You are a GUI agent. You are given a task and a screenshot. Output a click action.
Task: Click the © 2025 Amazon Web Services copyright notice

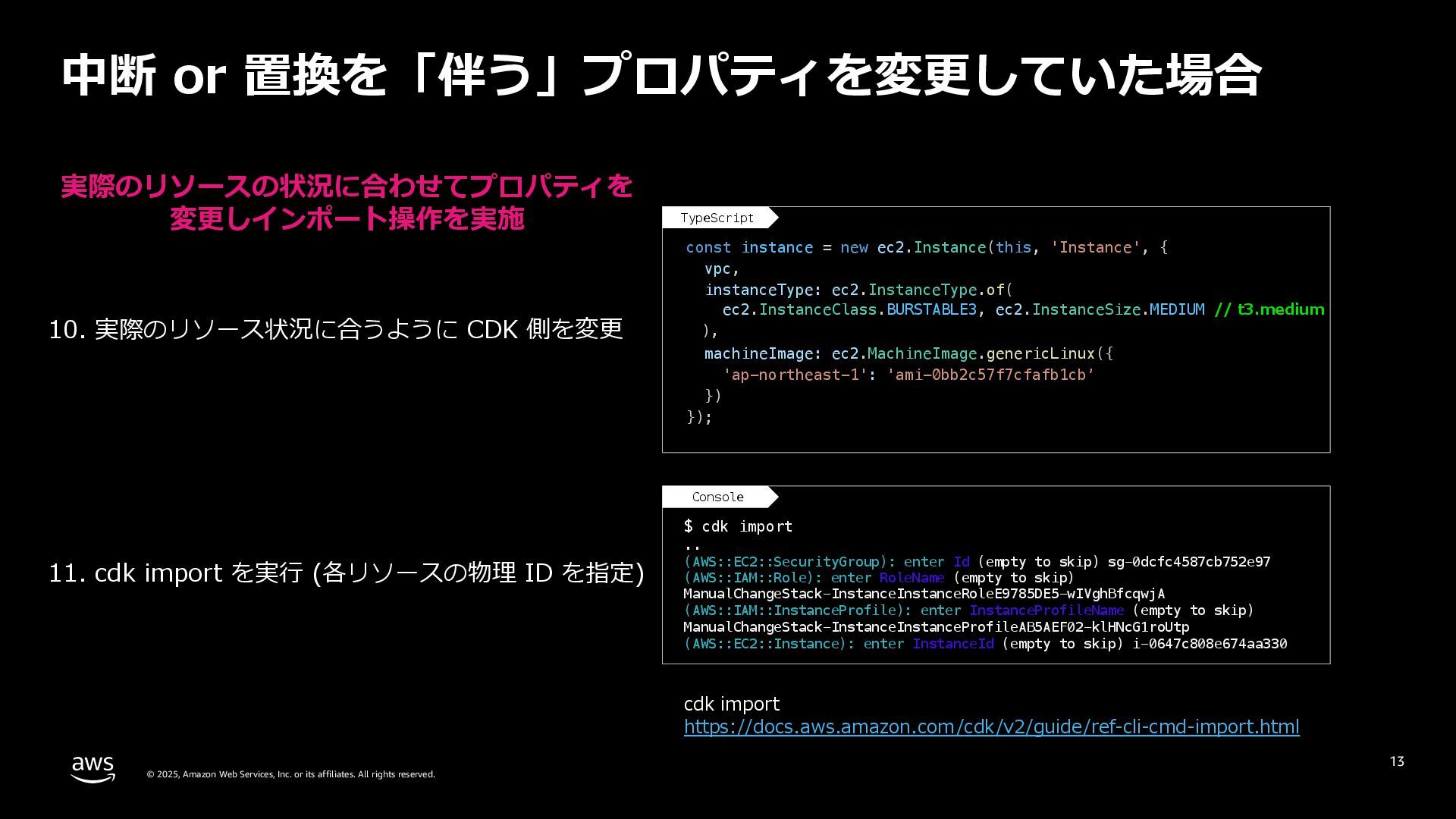pos(290,774)
